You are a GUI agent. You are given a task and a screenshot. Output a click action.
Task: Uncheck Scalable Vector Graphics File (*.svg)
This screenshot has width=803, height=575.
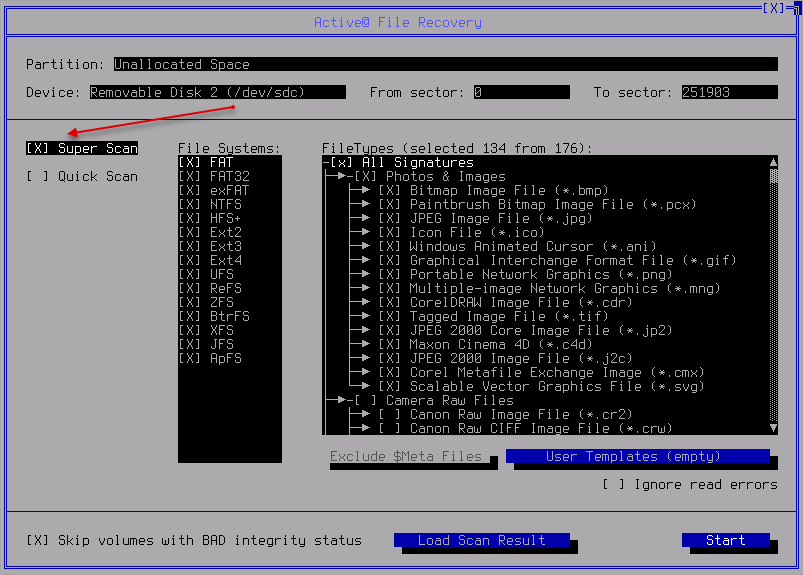(390, 387)
